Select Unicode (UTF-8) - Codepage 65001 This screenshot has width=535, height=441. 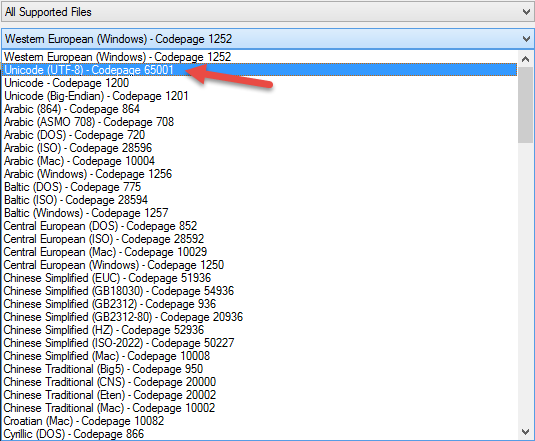coord(260,70)
